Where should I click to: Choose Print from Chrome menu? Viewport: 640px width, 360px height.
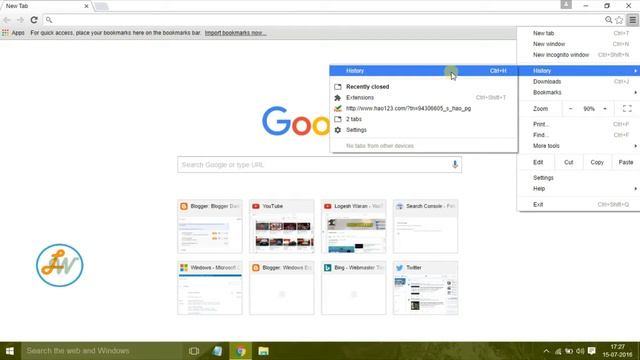(578, 124)
